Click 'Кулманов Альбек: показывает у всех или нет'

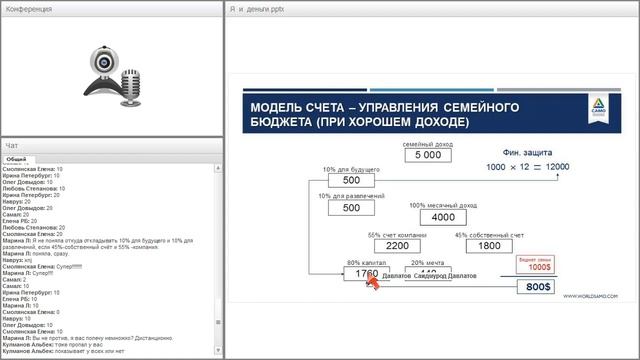(64, 351)
